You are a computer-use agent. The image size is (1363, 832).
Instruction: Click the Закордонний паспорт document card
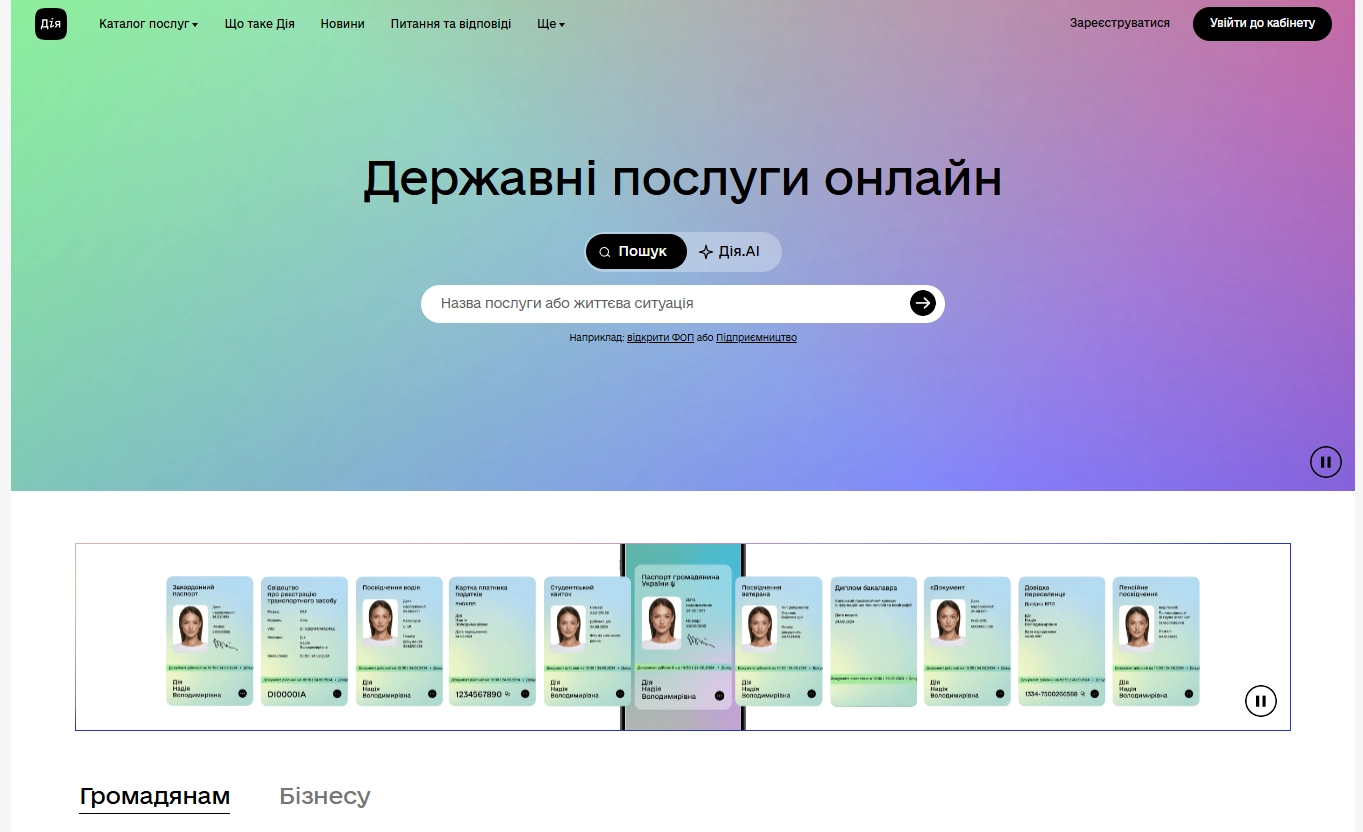pyautogui.click(x=210, y=641)
